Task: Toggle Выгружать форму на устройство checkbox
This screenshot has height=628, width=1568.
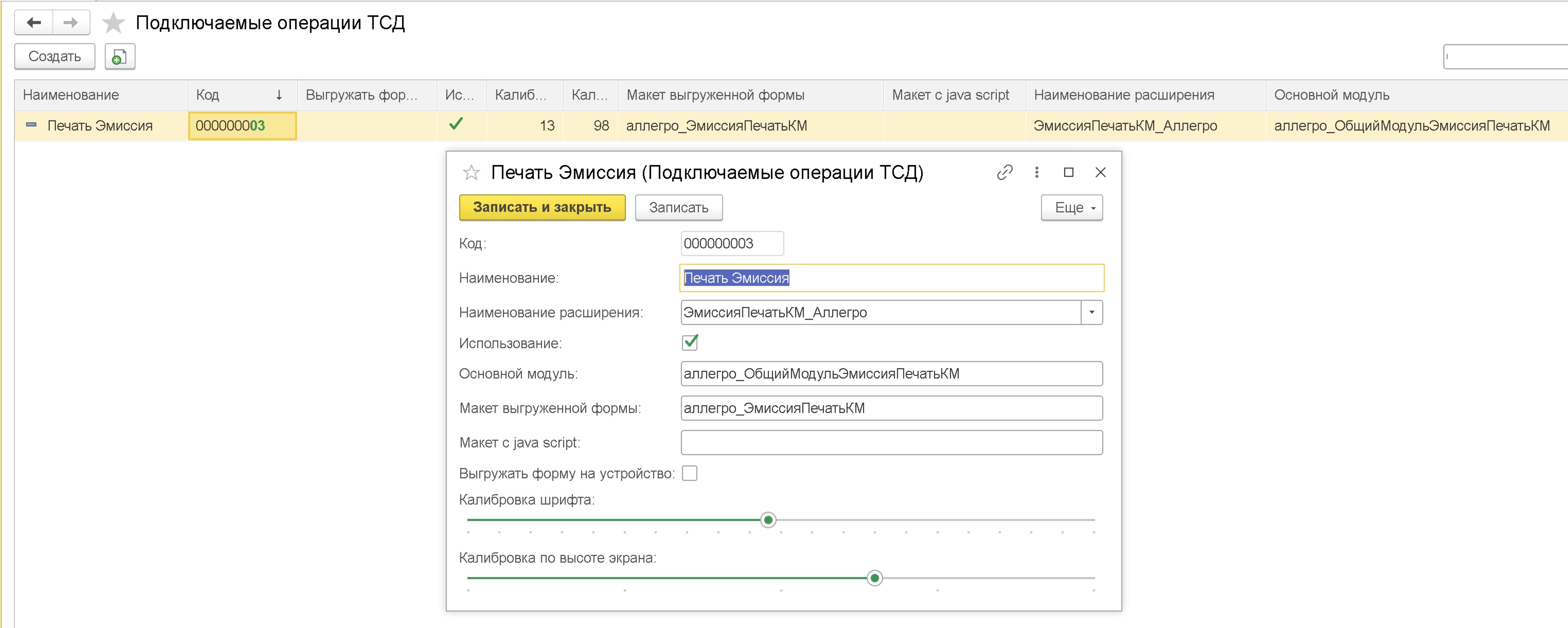Action: click(x=690, y=473)
